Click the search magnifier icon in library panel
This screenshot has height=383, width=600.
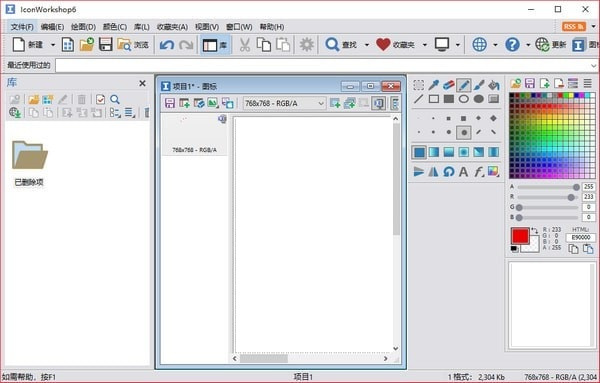pos(115,99)
